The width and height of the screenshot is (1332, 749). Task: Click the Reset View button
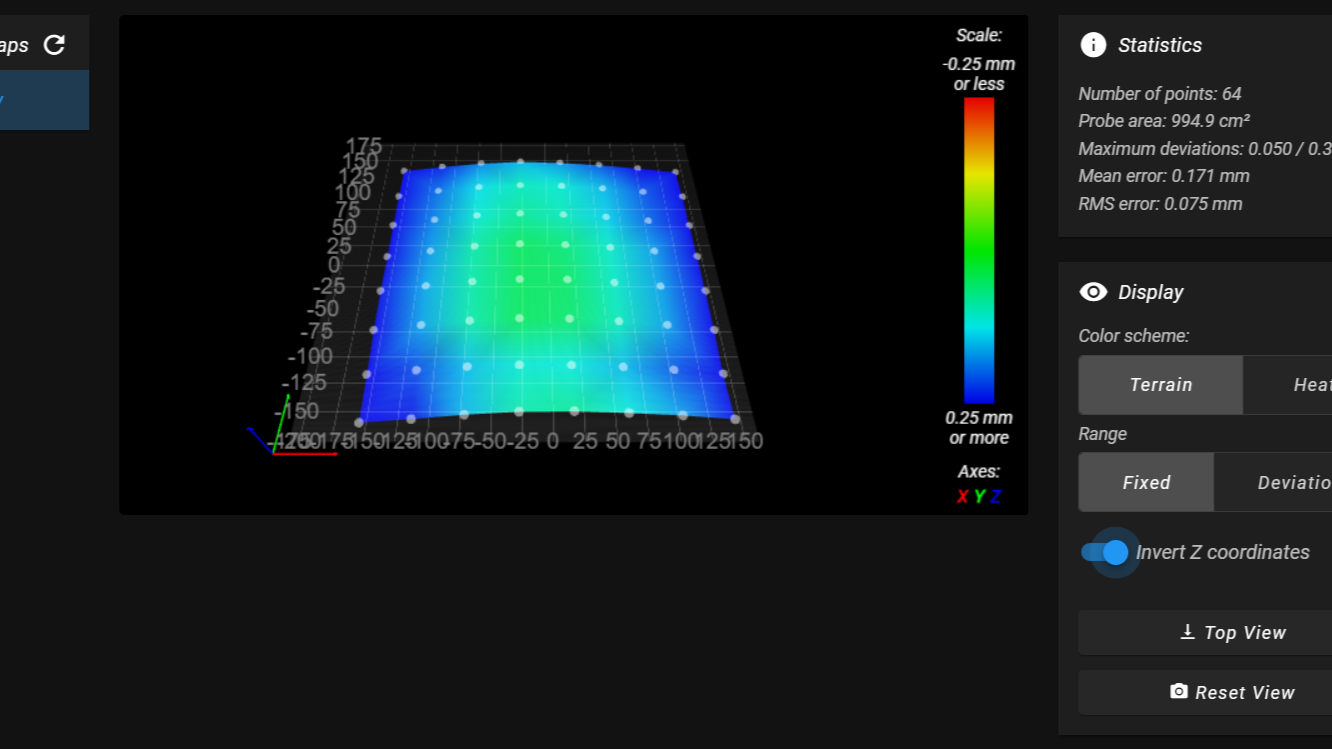coord(1205,692)
